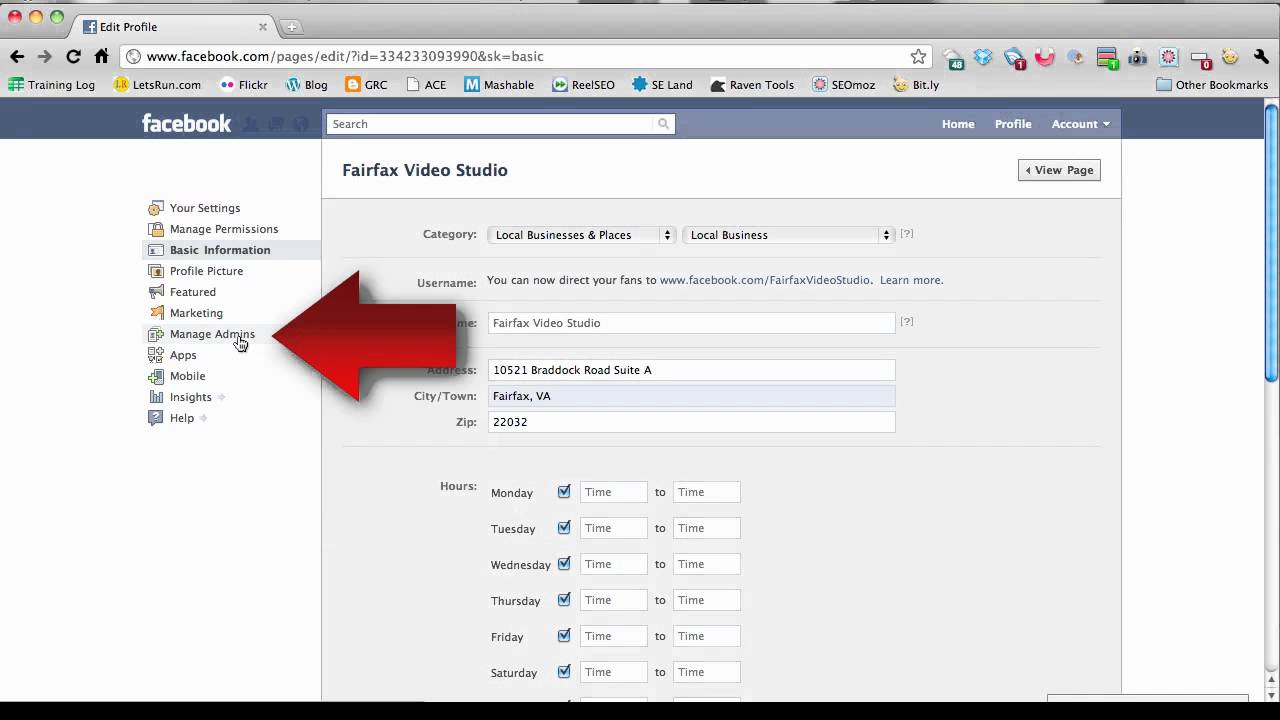Open friend requests icon in Facebook header
The height and width of the screenshot is (720, 1280).
[250, 124]
